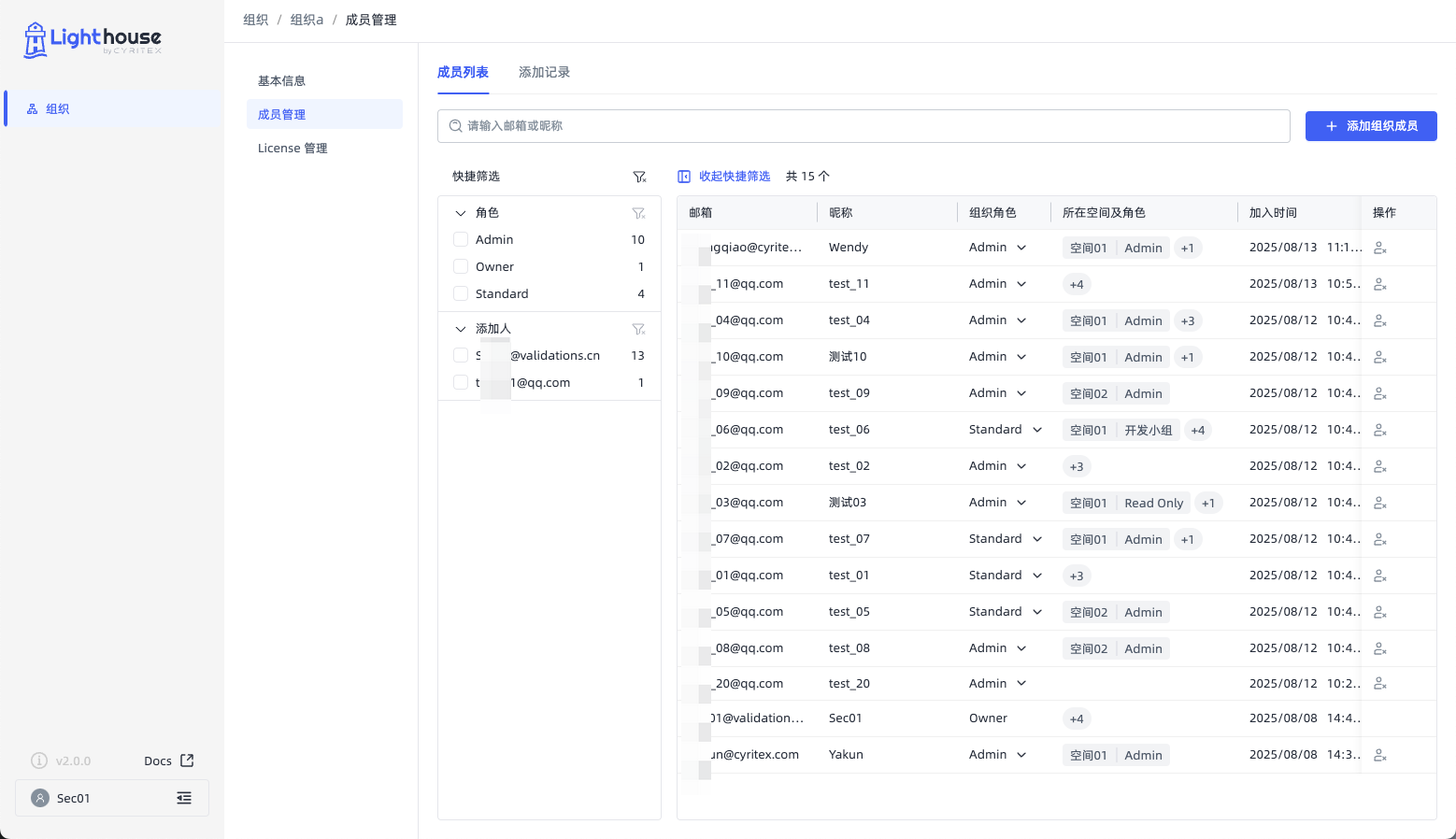Open the Sec01 account menu icon
The height and width of the screenshot is (839, 1456).
click(184, 798)
